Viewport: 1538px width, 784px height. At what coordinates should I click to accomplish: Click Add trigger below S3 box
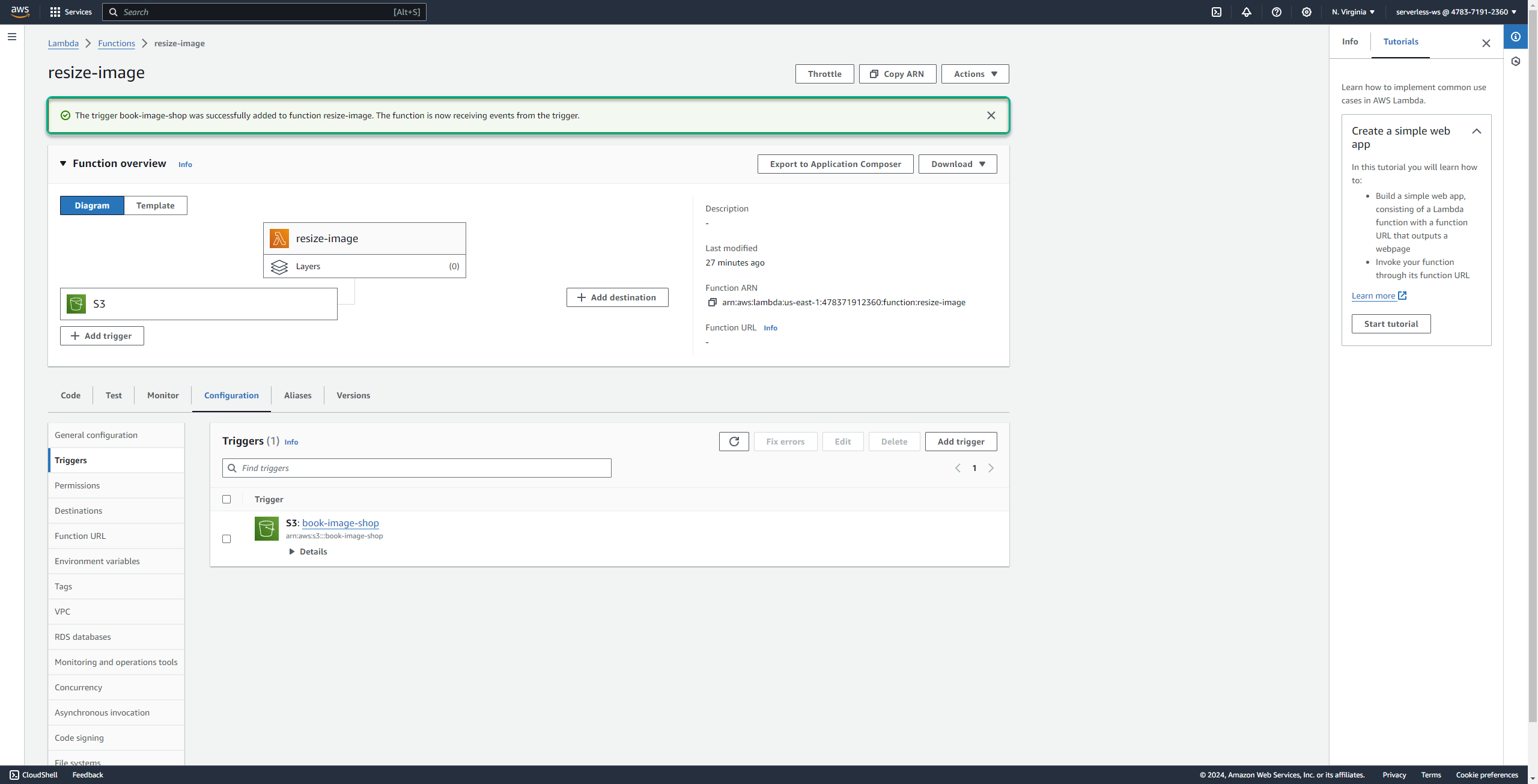pos(102,336)
